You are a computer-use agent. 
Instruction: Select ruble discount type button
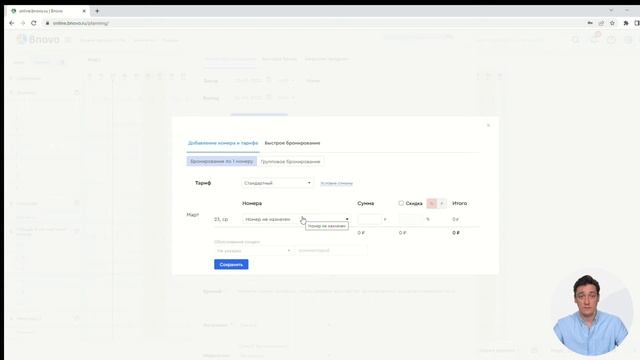(442, 203)
